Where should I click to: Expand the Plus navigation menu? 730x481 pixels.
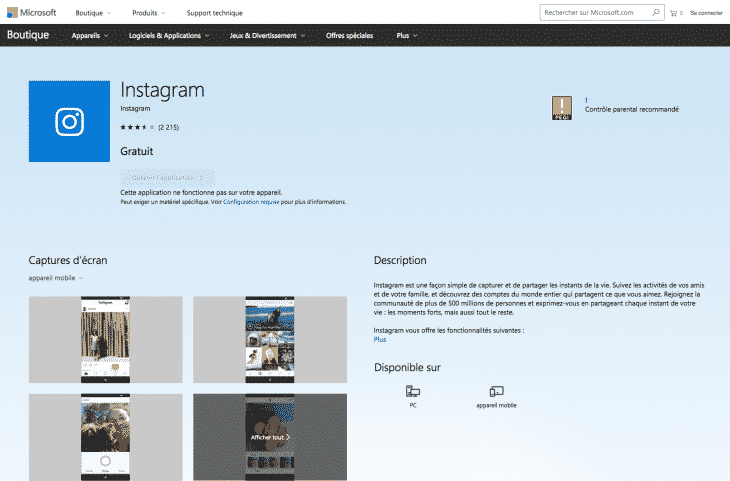(407, 35)
